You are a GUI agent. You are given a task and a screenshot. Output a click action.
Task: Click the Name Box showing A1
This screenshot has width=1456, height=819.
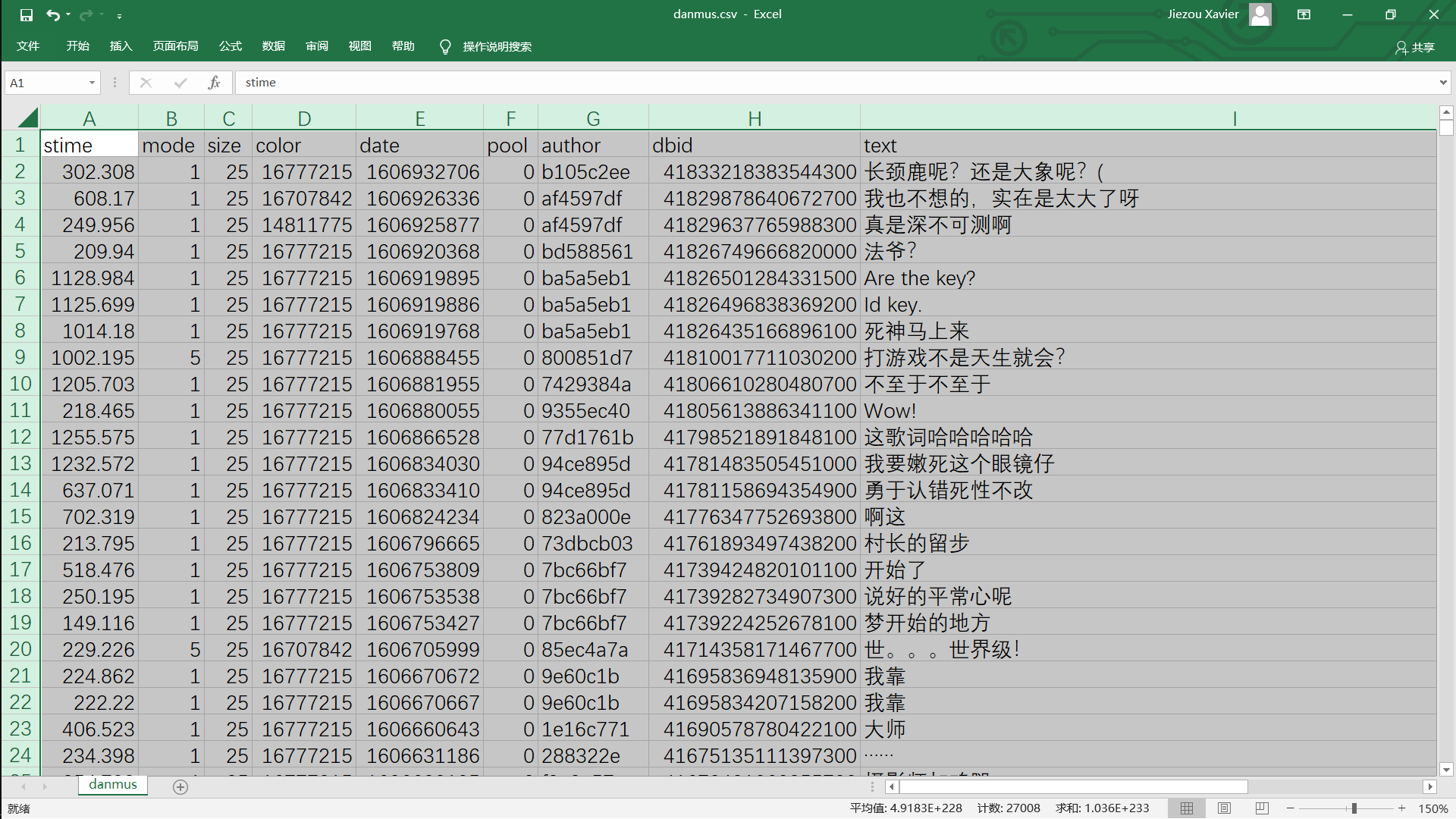coord(45,83)
